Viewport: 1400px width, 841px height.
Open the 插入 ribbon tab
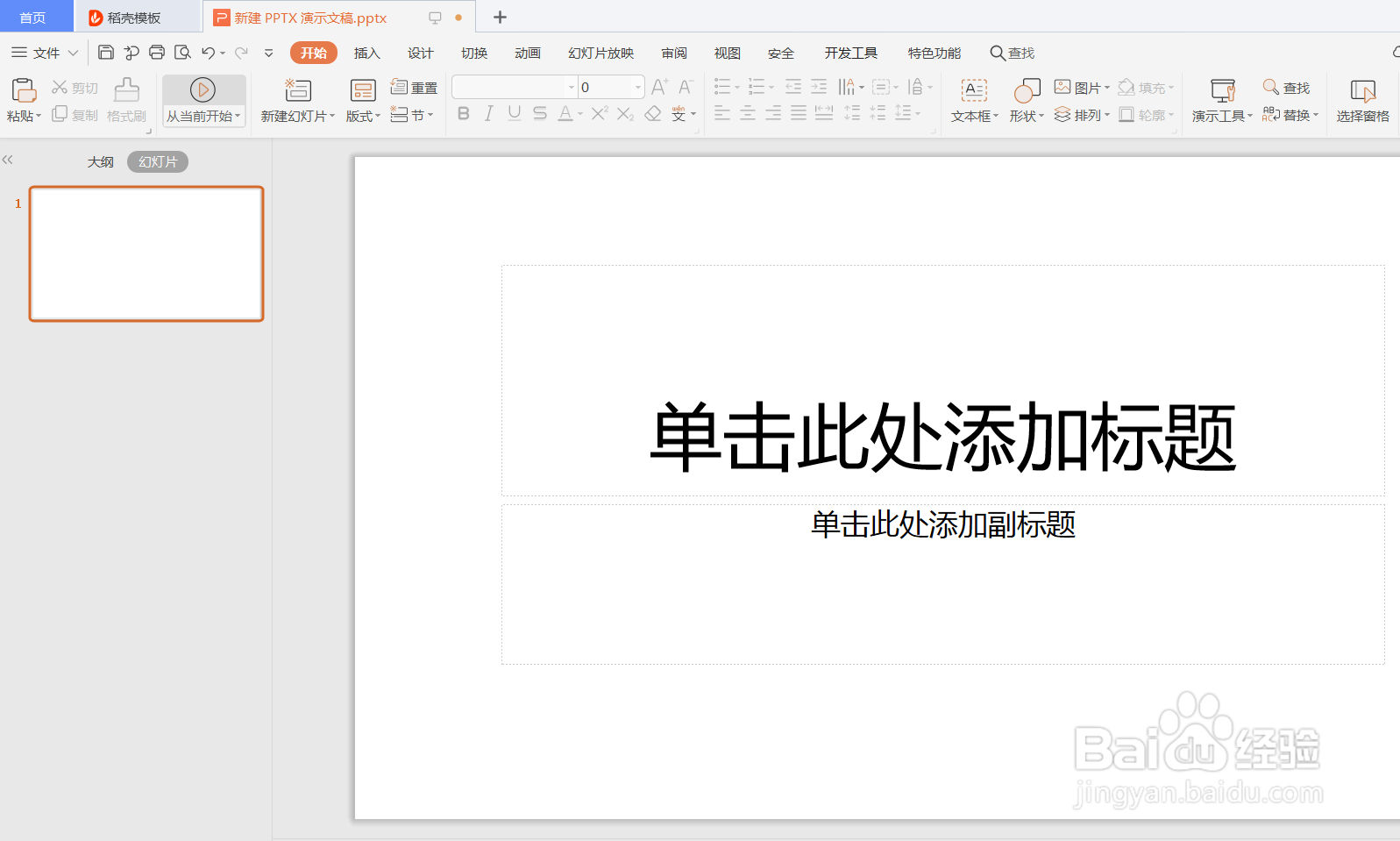[x=366, y=53]
